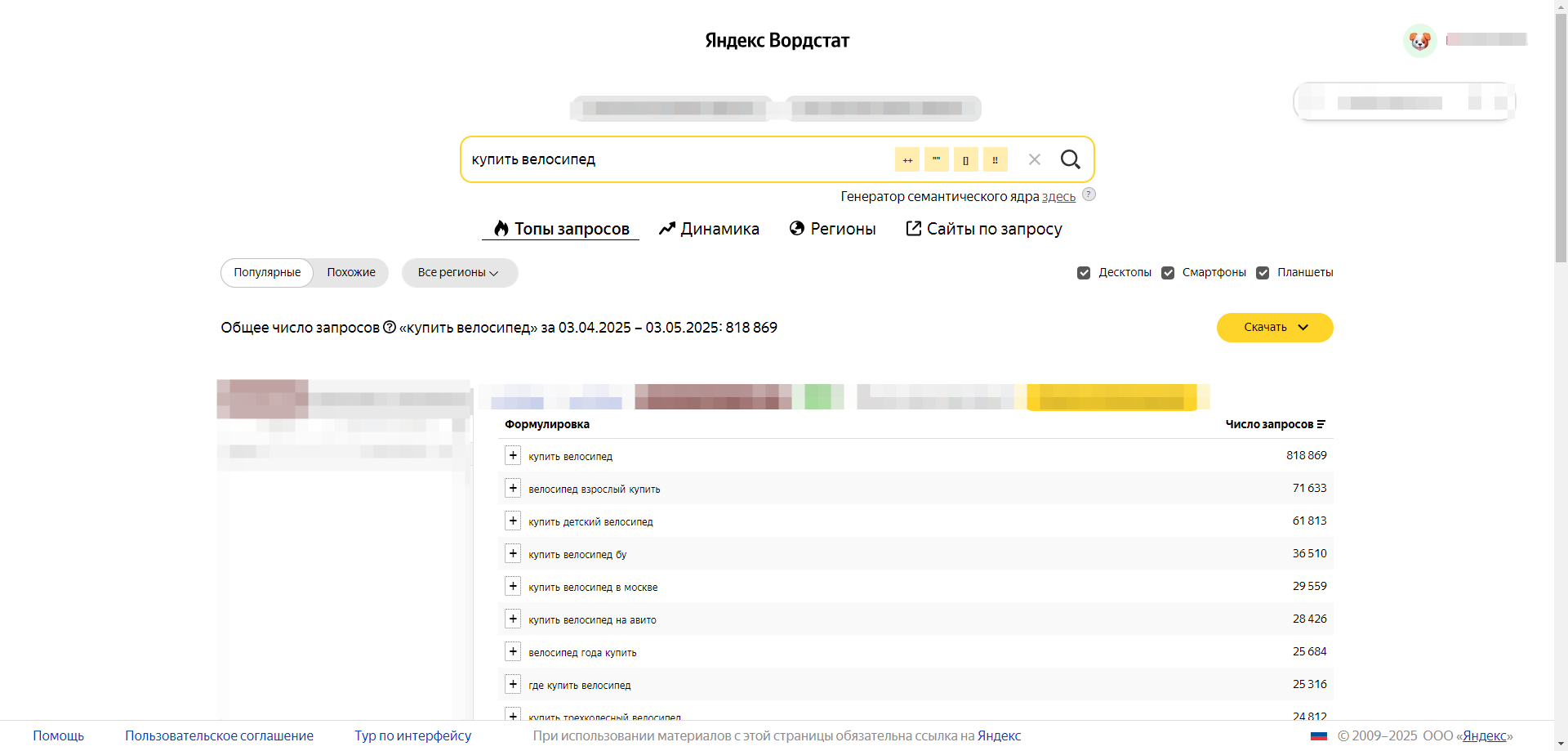Click the value '61 813'

pos(1309,521)
